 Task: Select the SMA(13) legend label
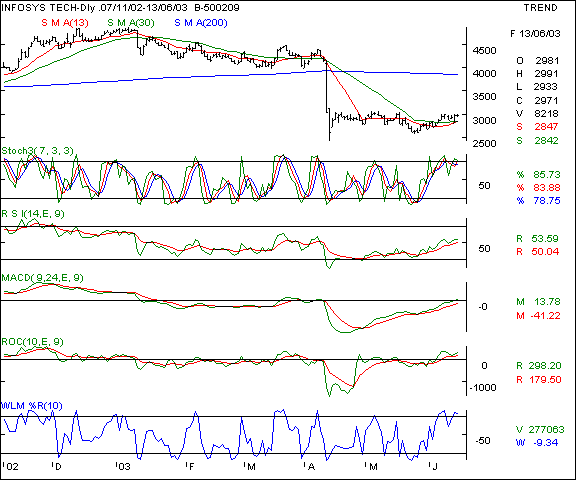pyautogui.click(x=65, y=23)
